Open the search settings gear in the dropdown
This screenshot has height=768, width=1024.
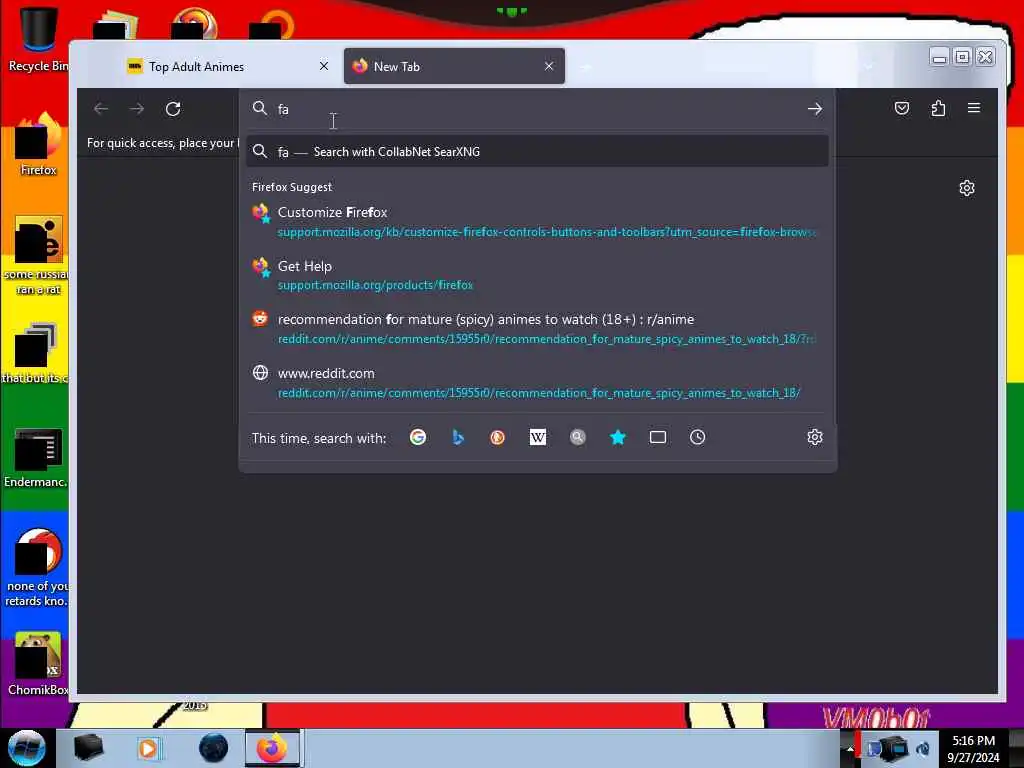tap(814, 437)
